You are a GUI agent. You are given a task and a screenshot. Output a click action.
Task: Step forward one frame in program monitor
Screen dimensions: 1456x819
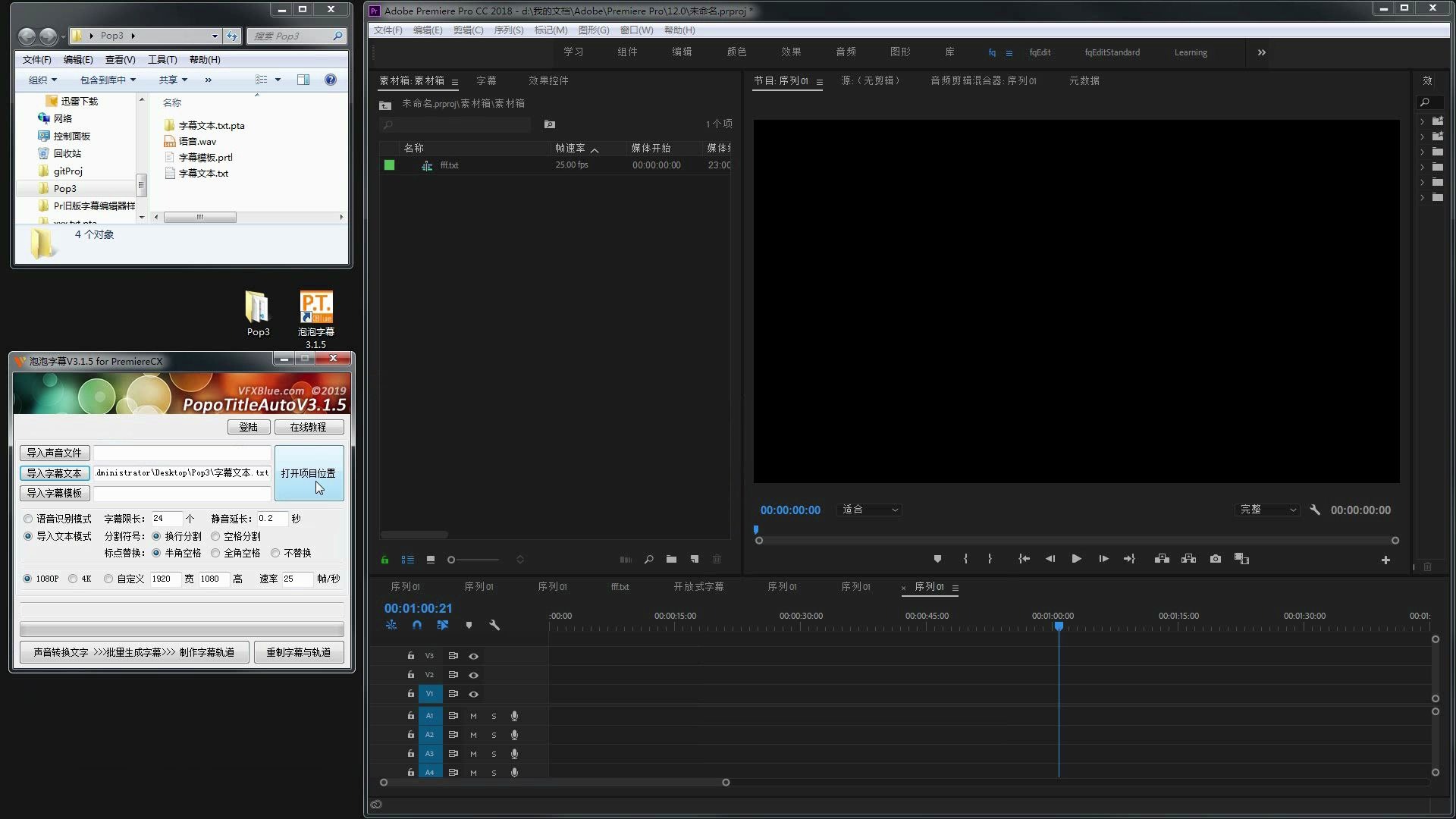[x=1103, y=559]
